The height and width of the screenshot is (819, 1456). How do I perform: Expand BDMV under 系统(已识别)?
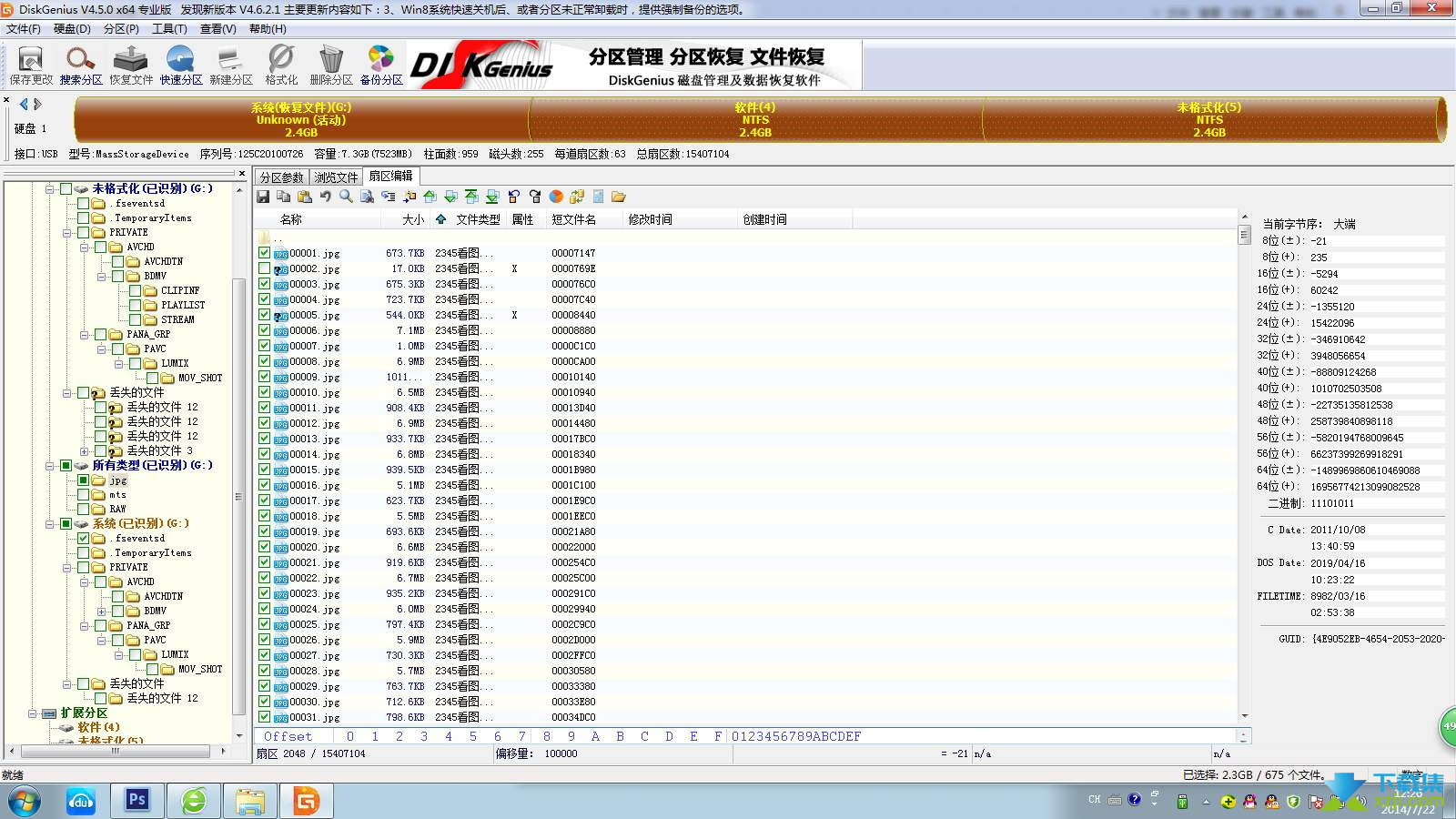(x=102, y=611)
